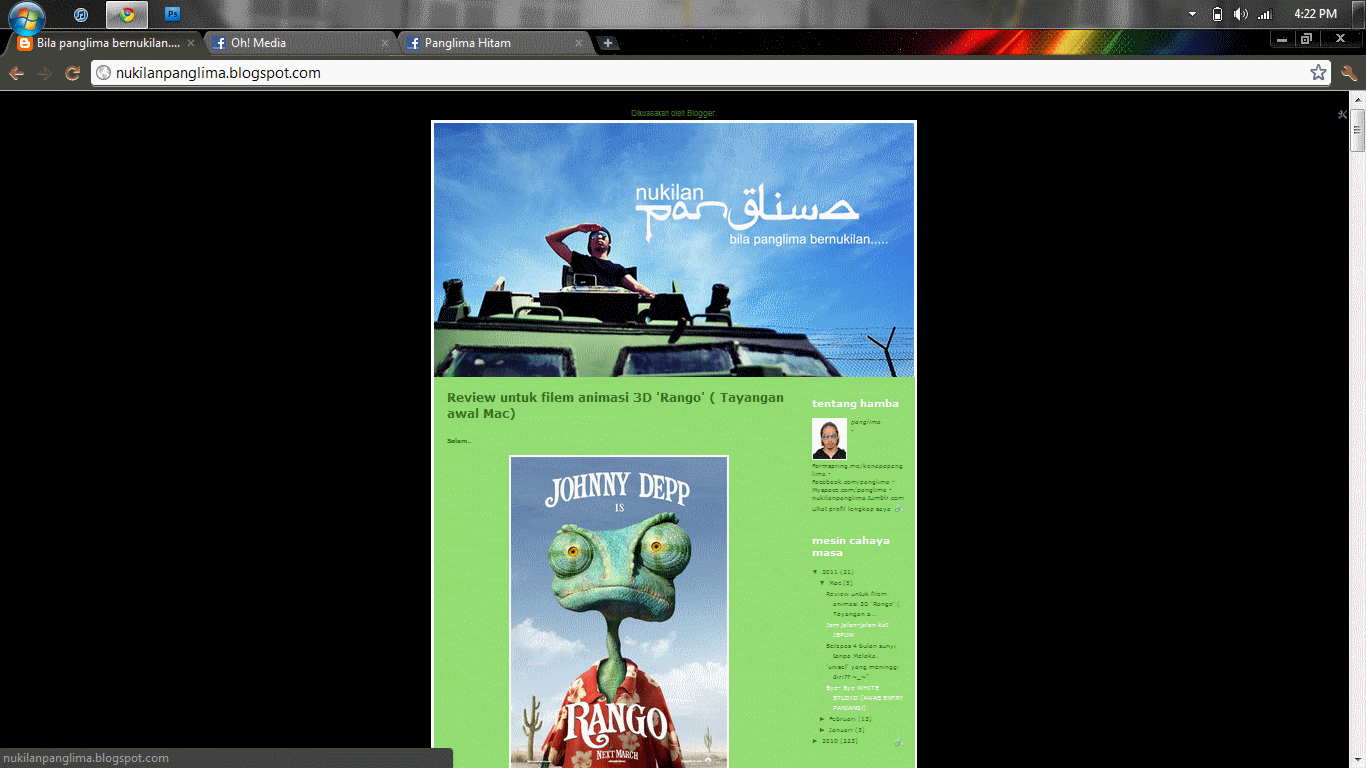The height and width of the screenshot is (768, 1366).
Task: Click the page vertical scrollbar thumb
Action: pyautogui.click(x=1358, y=130)
